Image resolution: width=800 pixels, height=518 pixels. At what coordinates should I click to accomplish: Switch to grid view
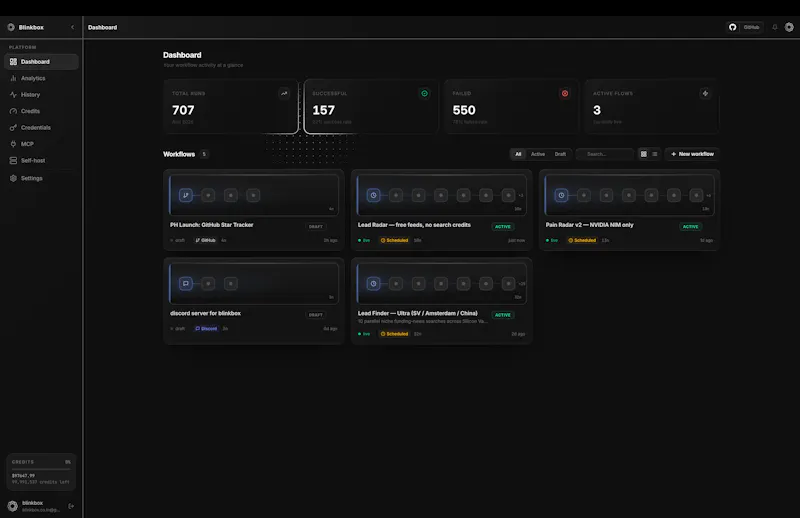[x=644, y=154]
